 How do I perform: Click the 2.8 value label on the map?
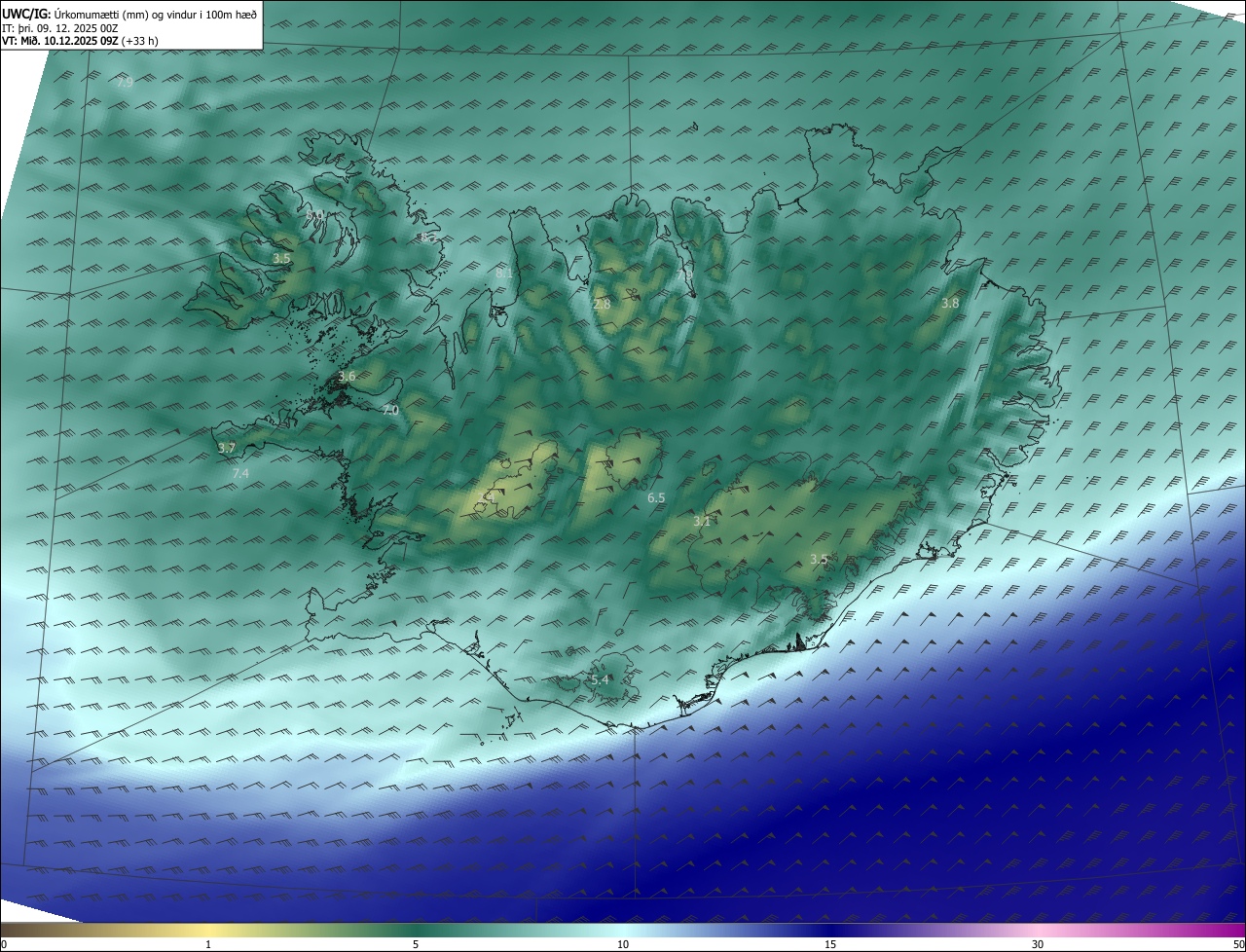[602, 305]
